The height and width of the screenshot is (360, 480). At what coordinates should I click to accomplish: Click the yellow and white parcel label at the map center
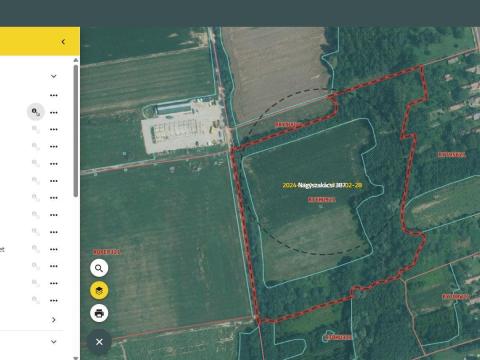pyautogui.click(x=322, y=185)
